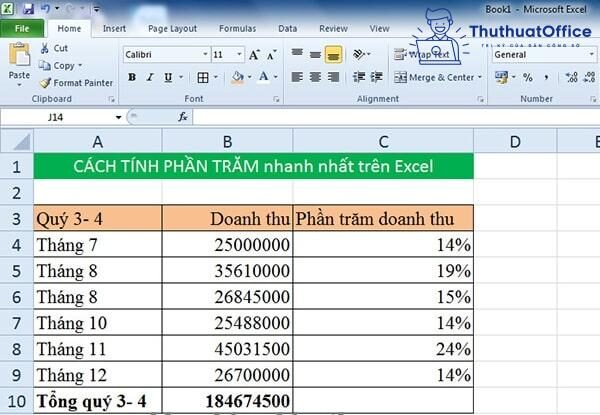Increase font size with Grow Font icon

pos(254,55)
